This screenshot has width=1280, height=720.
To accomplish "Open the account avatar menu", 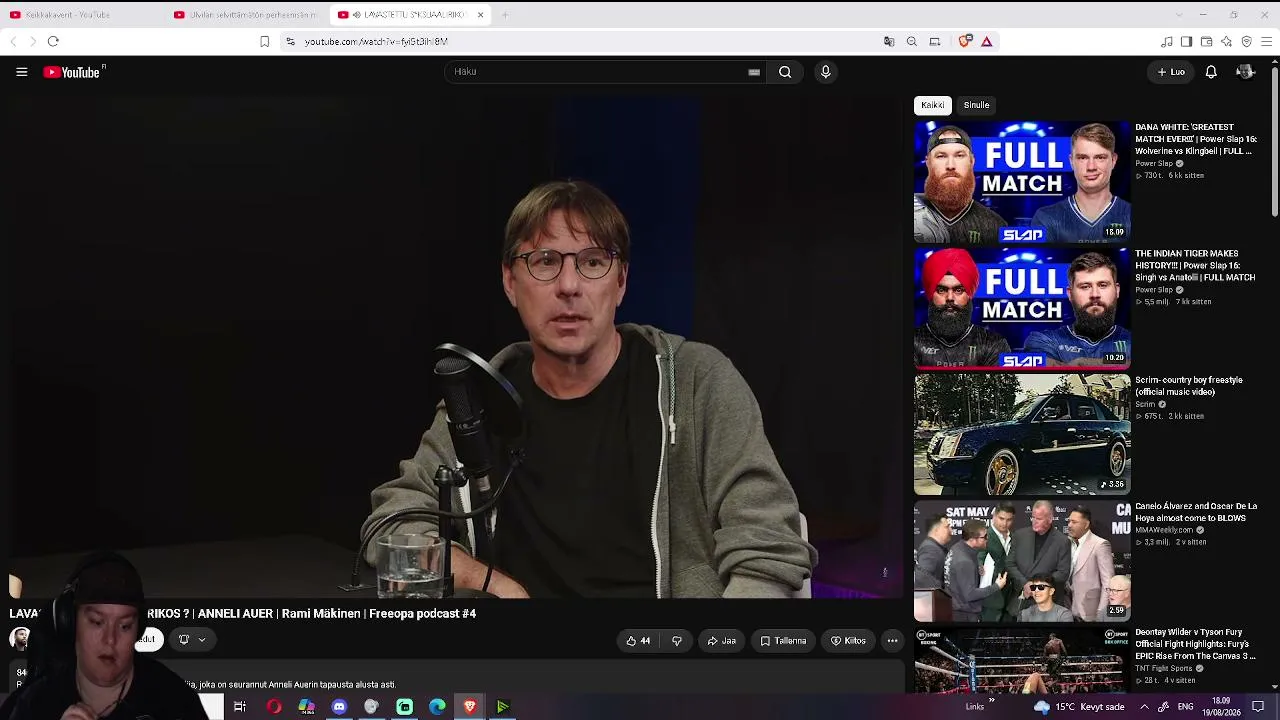I will click(x=1245, y=72).
